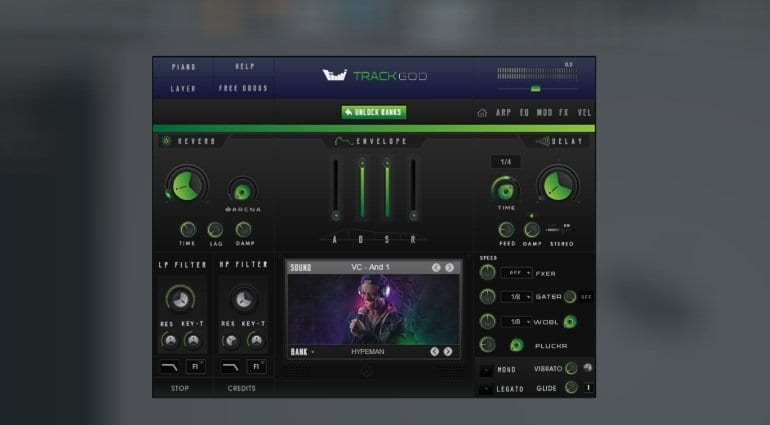Click the Vibrato amount knob
This screenshot has width=770, height=425.
tap(571, 368)
